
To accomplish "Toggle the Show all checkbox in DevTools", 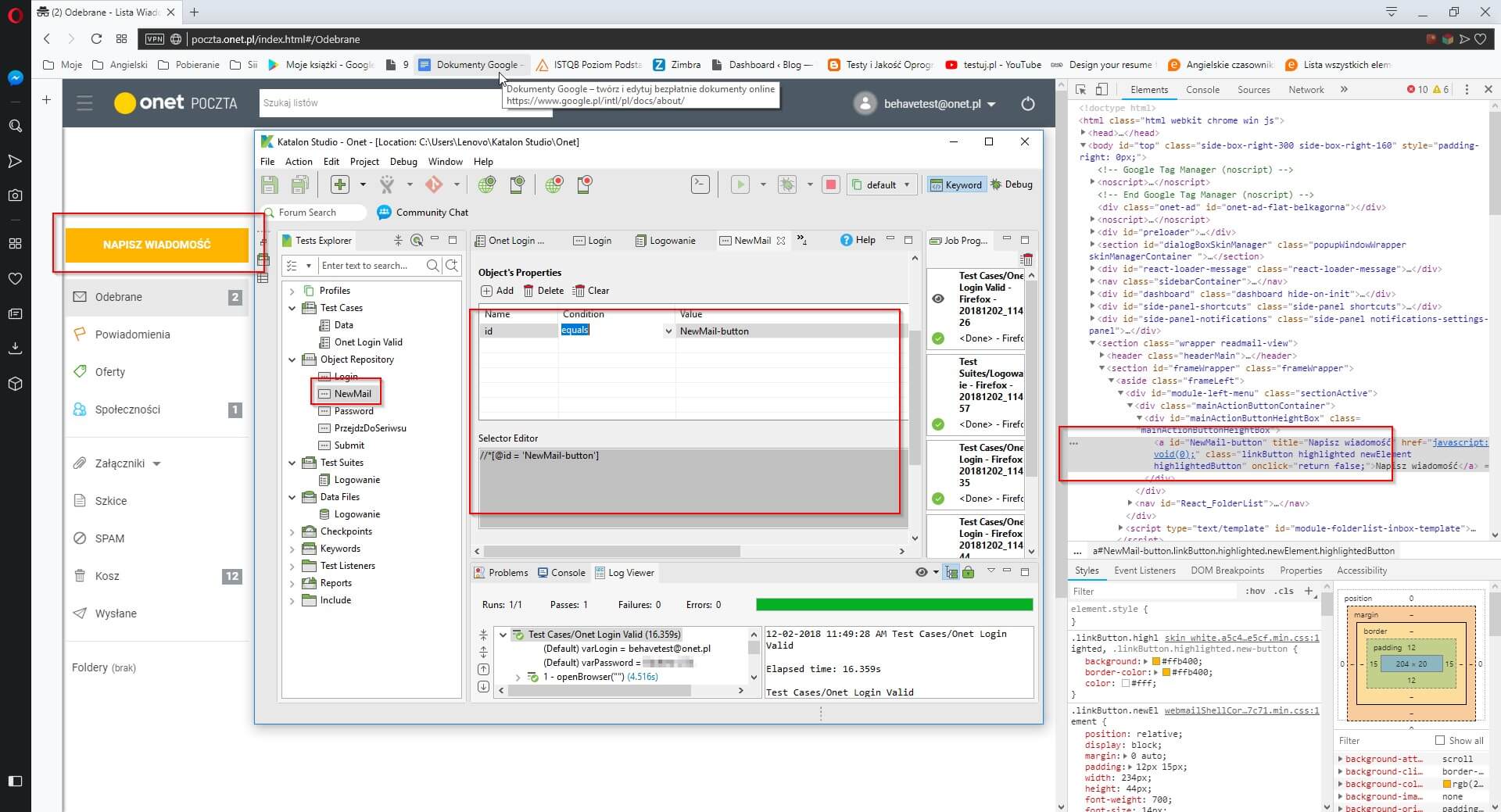I will click(x=1440, y=740).
